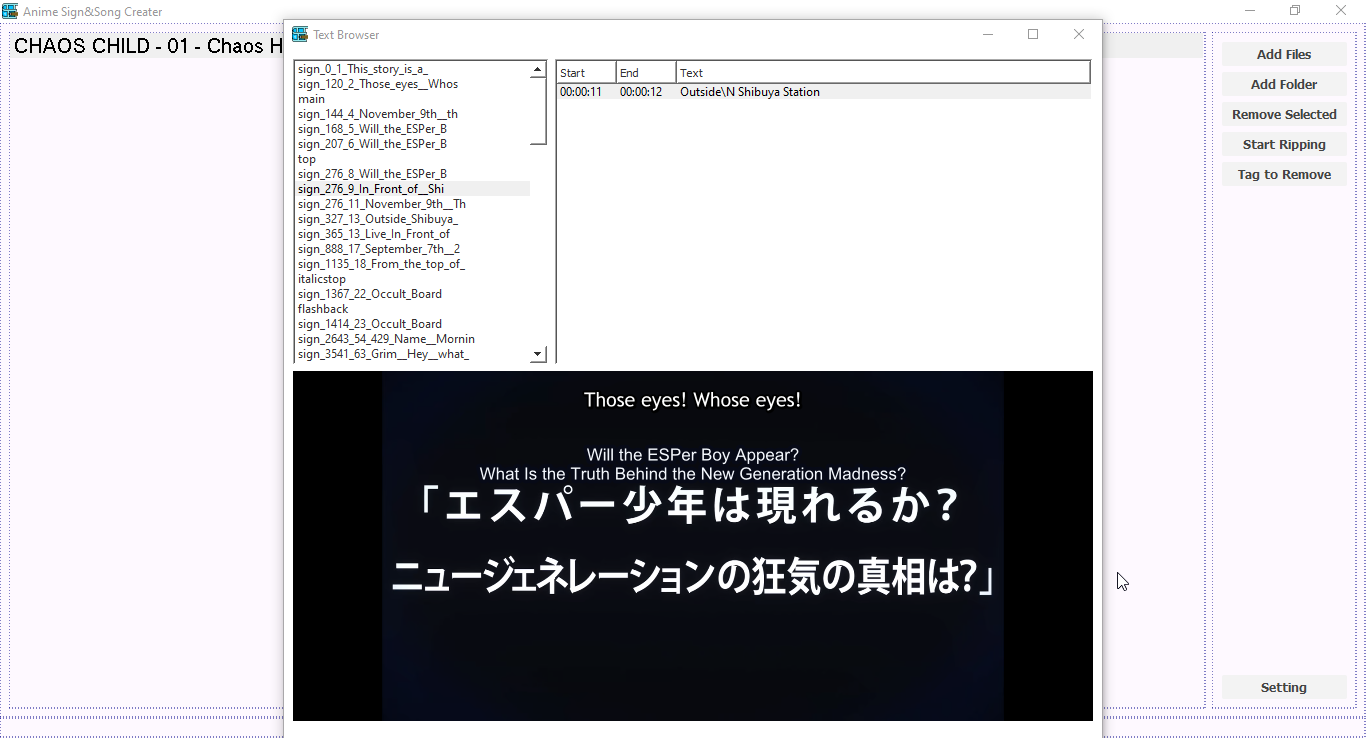Select sign_365_13_Live_In_Front_of entry

point(412,234)
